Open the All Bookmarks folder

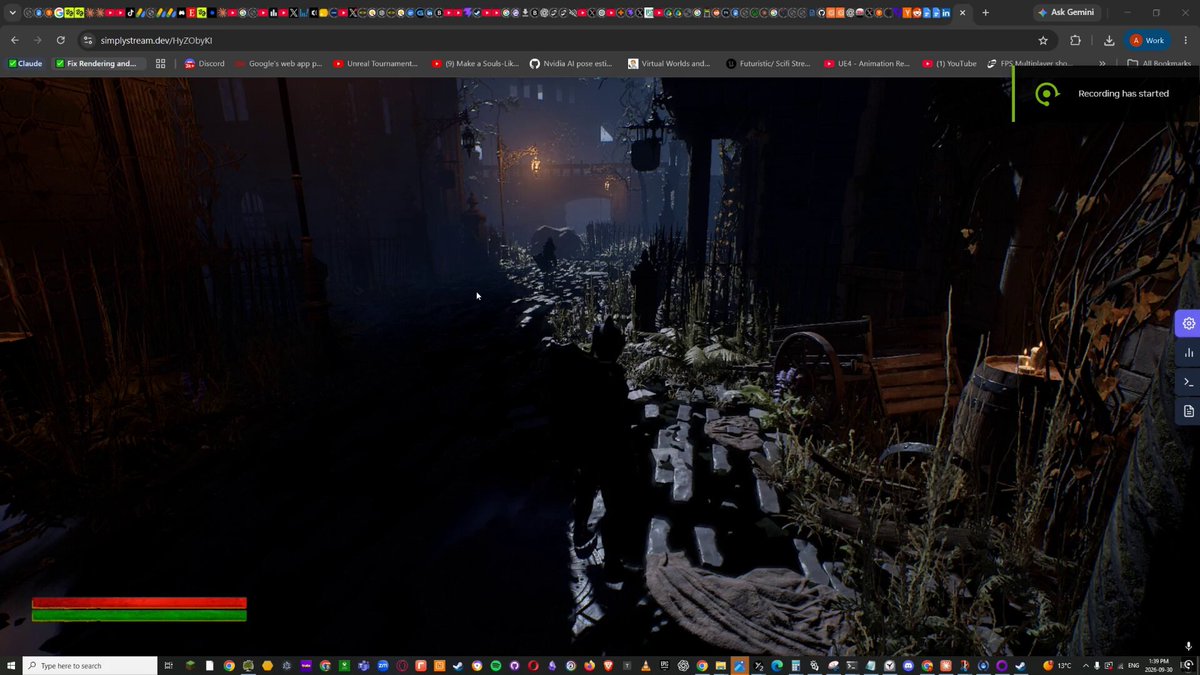[x=1159, y=63]
